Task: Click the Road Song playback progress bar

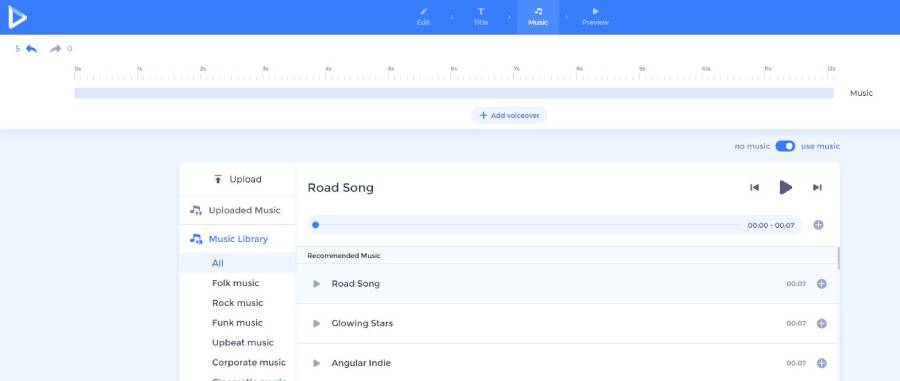Action: coord(527,225)
